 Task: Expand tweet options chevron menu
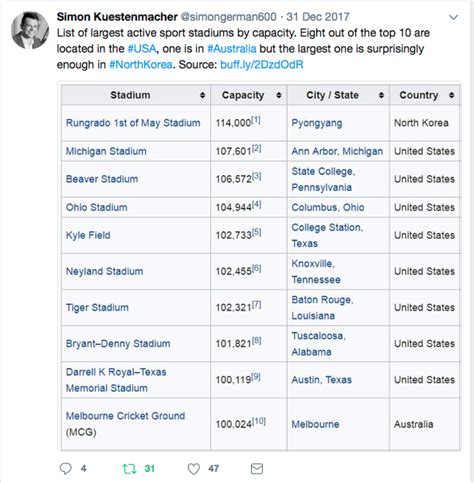pos(453,17)
